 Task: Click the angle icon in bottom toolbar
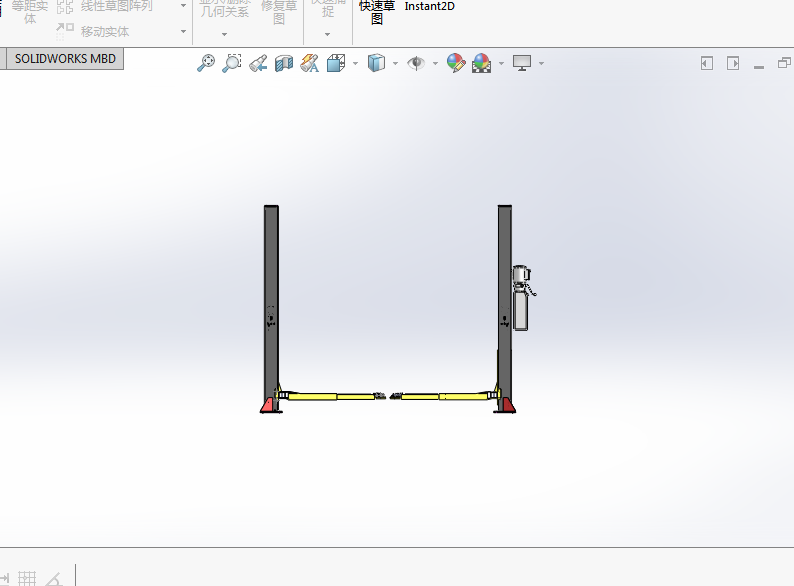[54, 579]
